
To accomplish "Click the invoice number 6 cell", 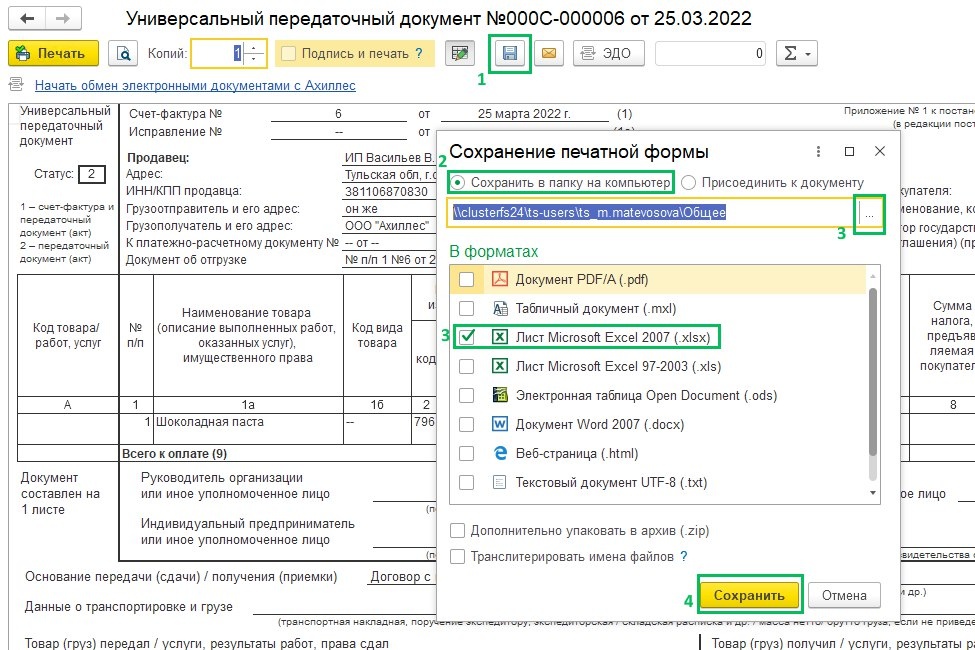I will pyautogui.click(x=338, y=114).
